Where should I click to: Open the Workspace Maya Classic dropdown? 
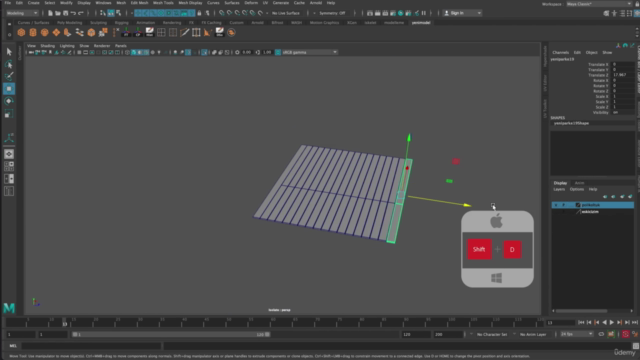[599, 4]
